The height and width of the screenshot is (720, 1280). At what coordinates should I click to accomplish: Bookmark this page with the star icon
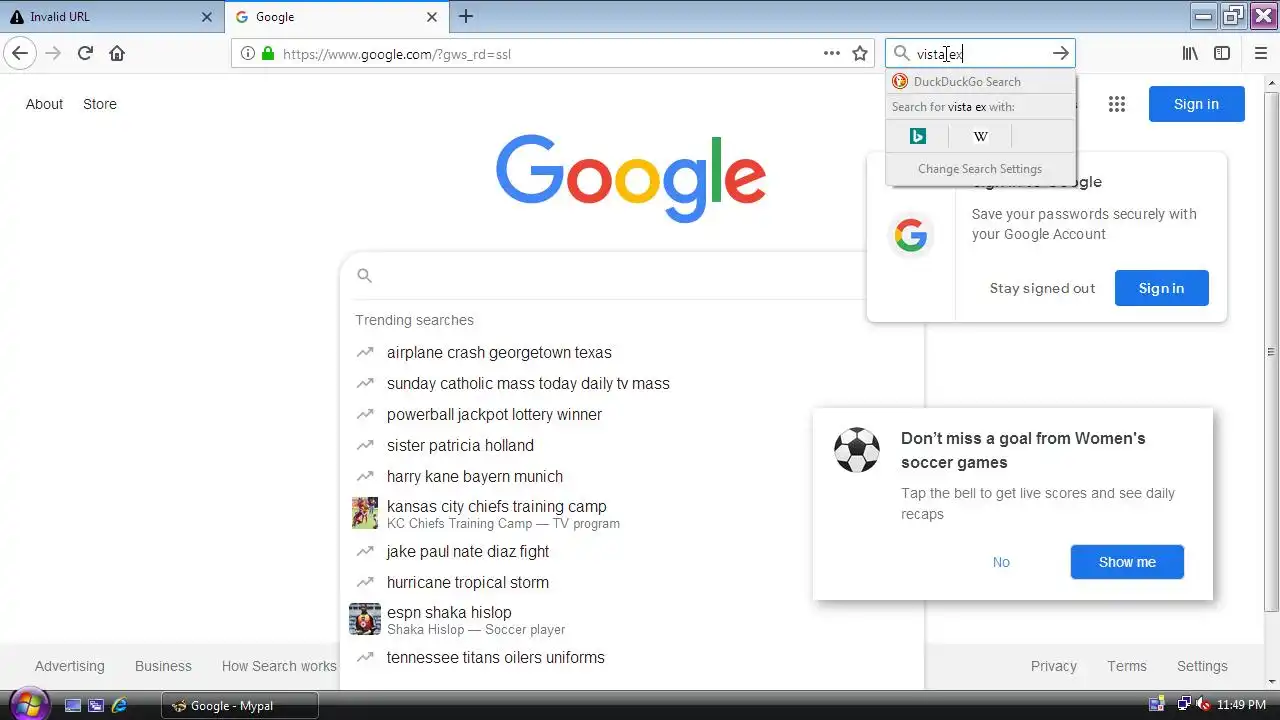(x=860, y=53)
